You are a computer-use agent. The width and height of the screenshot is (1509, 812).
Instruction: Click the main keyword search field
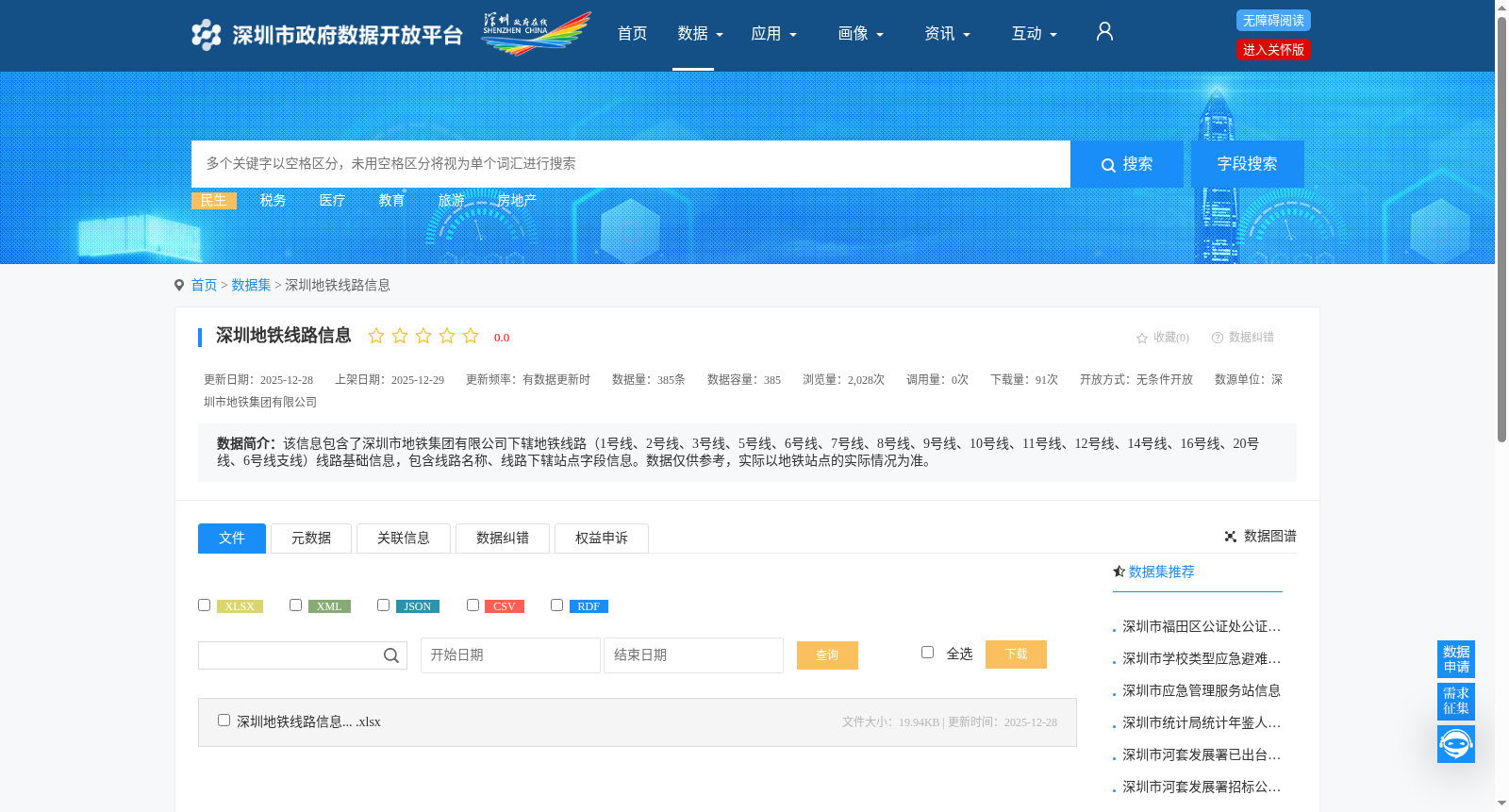click(x=631, y=164)
